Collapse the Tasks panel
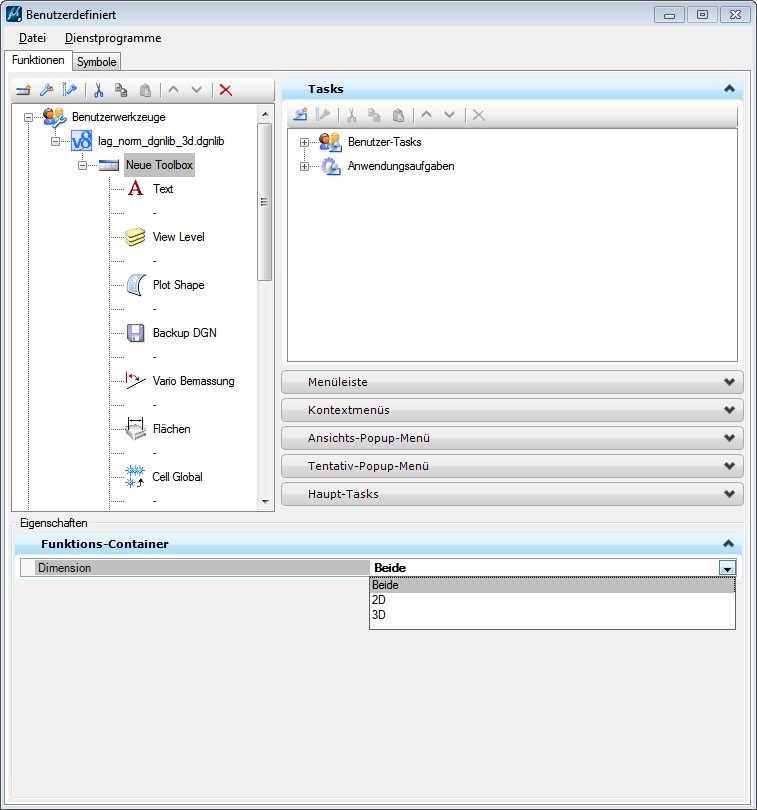 (x=729, y=88)
